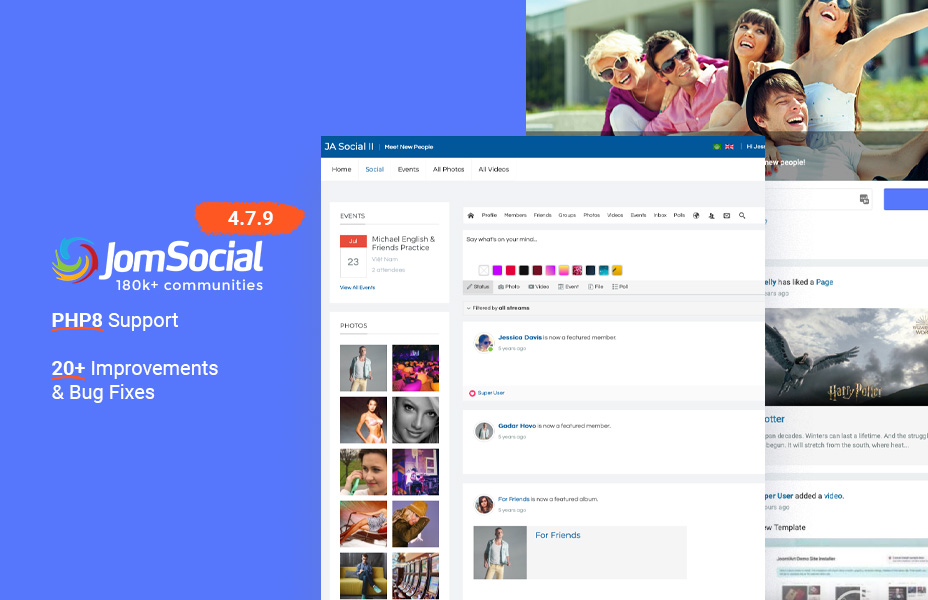Pick the bright purple background swatch
Screen dimensions: 928x600
click(497, 270)
